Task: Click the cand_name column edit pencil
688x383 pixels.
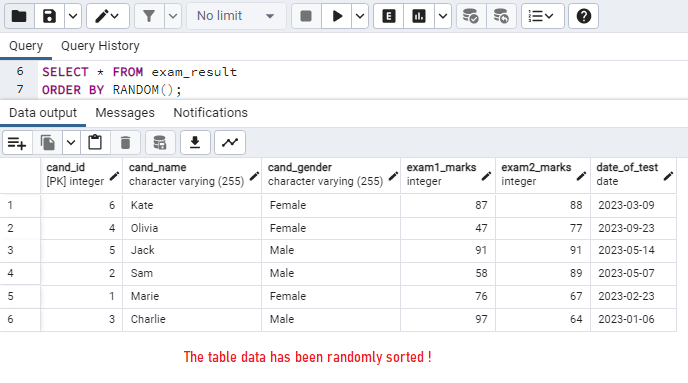Action: (254, 176)
